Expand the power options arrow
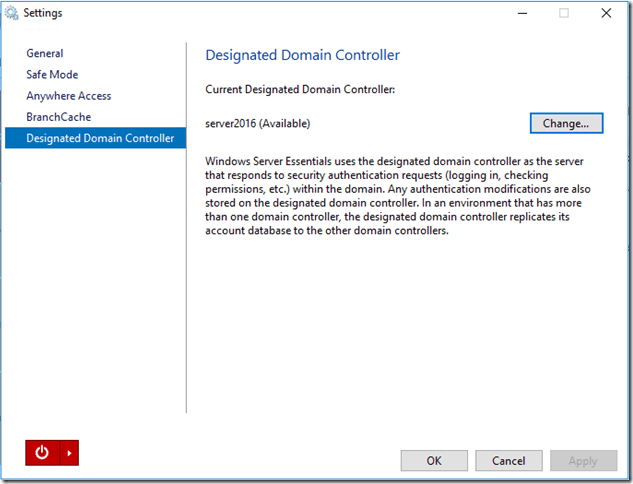Screen dimensions: 633x484 [x=69, y=453]
